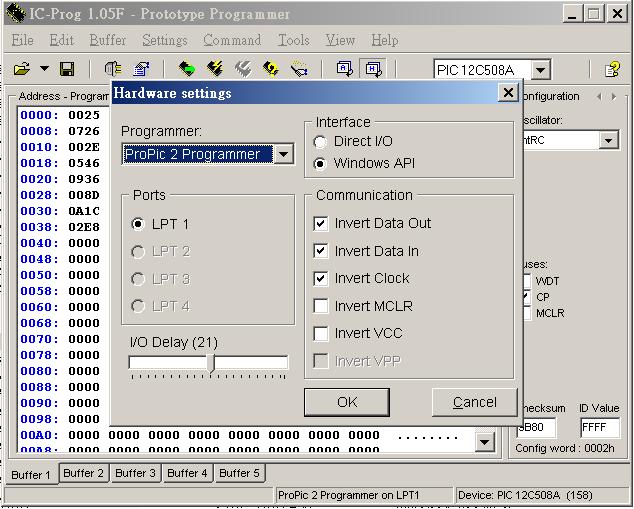634x509 pixels.
Task: Uncheck Invert Data Out checkbox
Action: (x=321, y=224)
